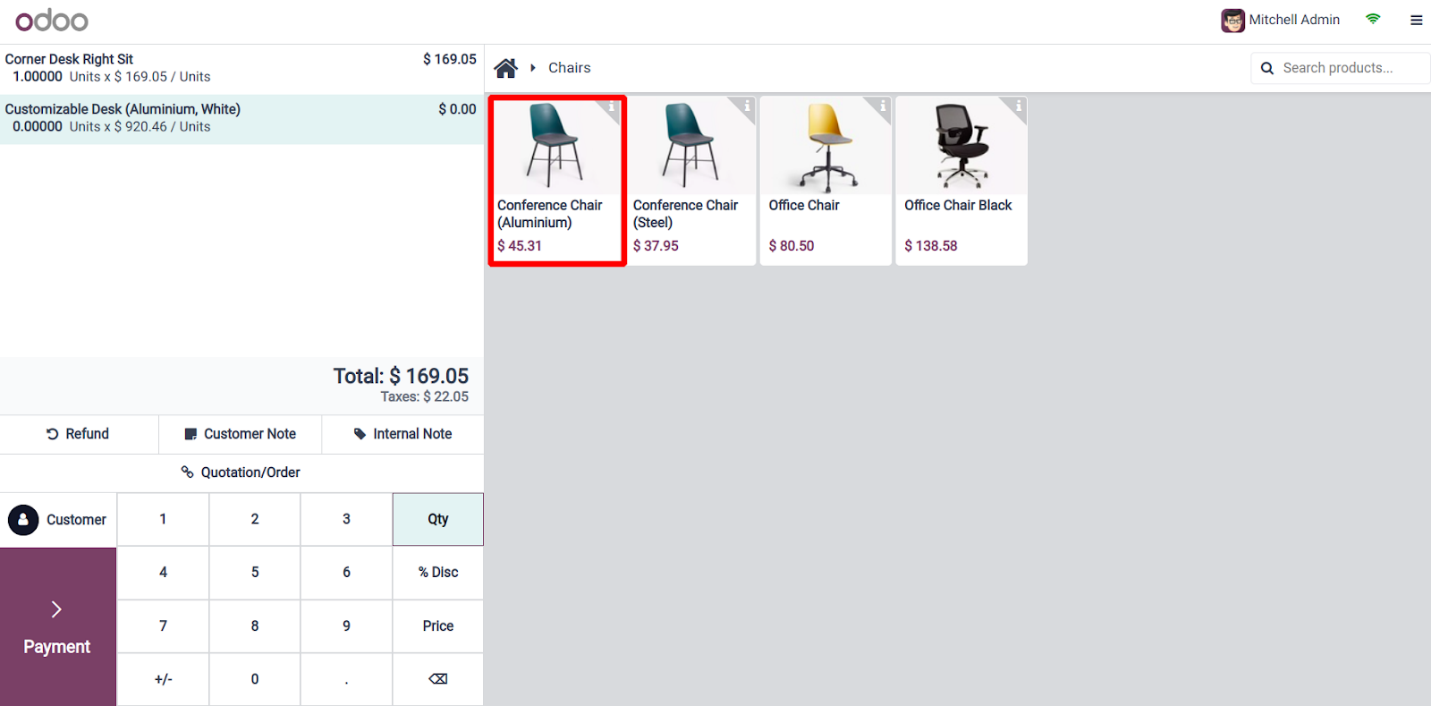Go to Payment screen

pyautogui.click(x=58, y=627)
